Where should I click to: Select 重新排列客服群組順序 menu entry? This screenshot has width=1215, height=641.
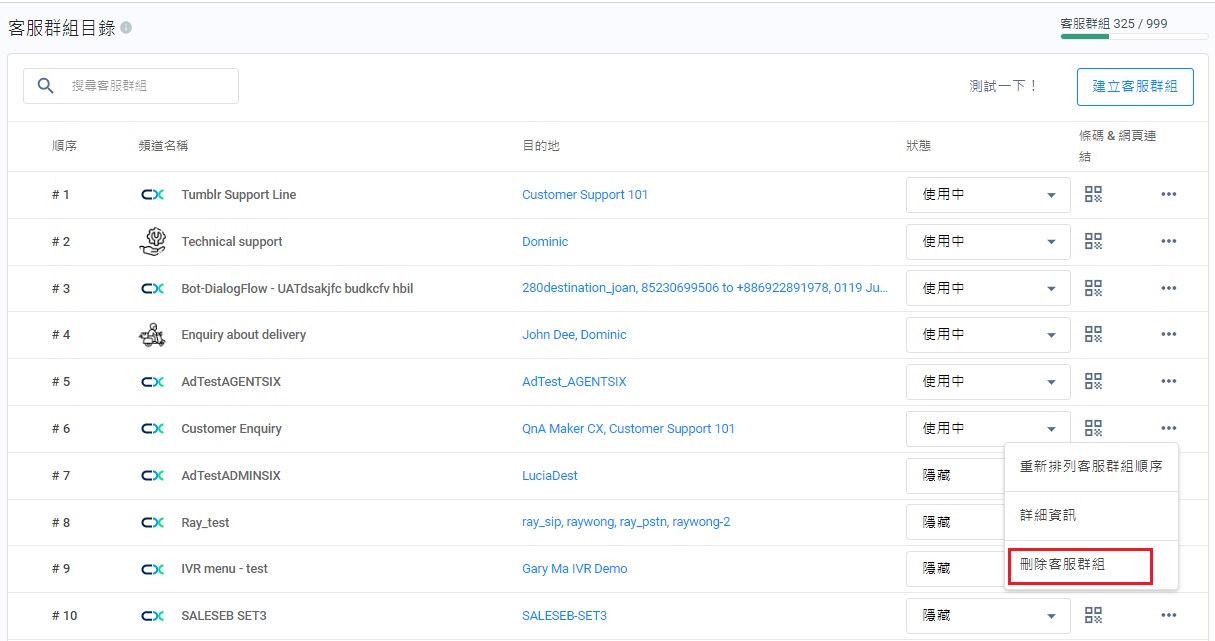point(1091,466)
